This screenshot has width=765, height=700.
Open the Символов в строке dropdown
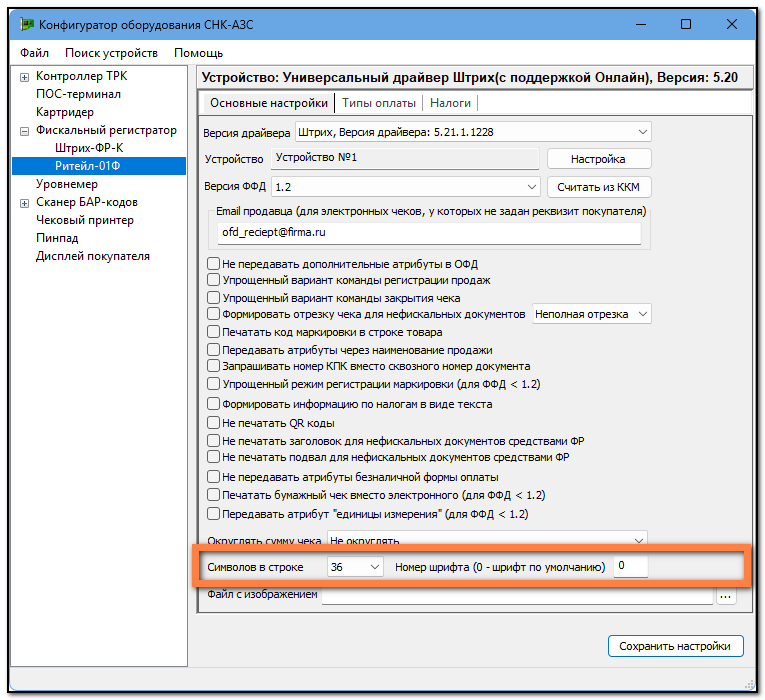point(355,567)
